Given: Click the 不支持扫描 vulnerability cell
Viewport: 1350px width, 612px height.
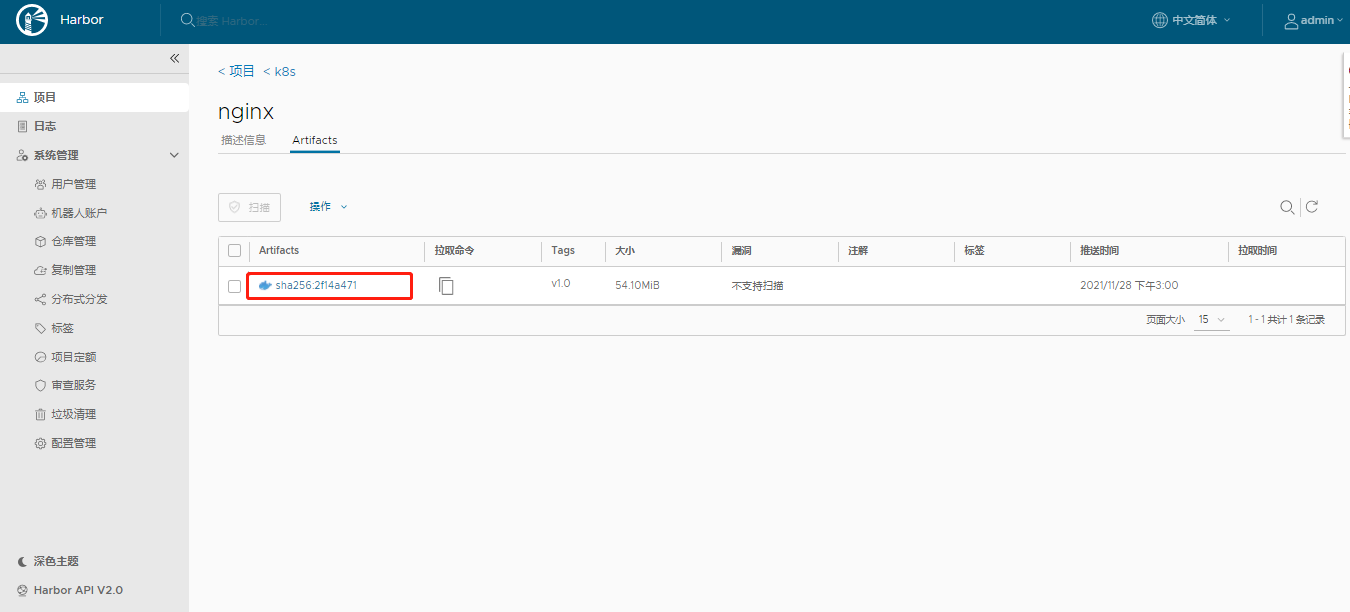Looking at the screenshot, I should (757, 286).
